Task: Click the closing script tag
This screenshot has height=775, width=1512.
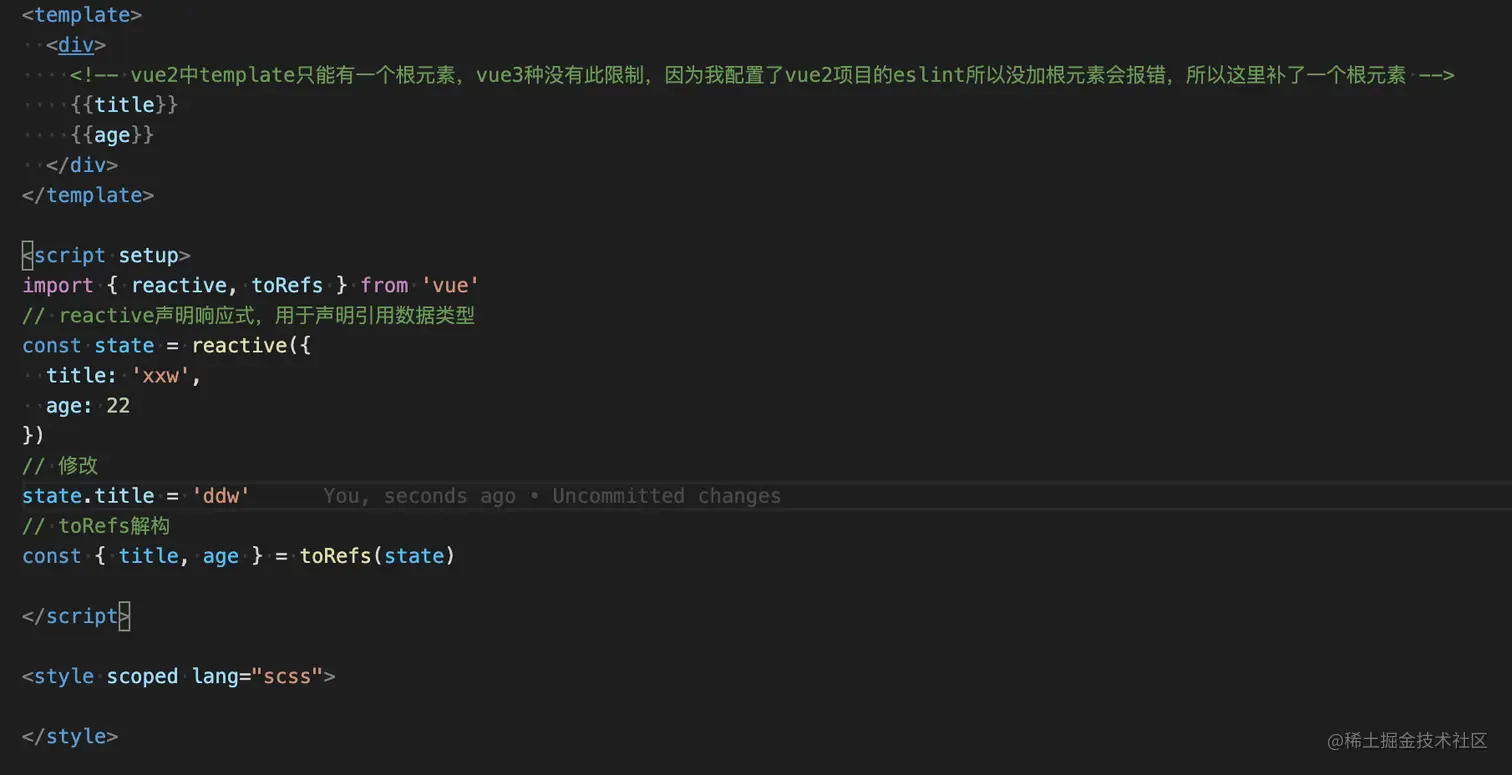Action: pyautogui.click(x=76, y=616)
